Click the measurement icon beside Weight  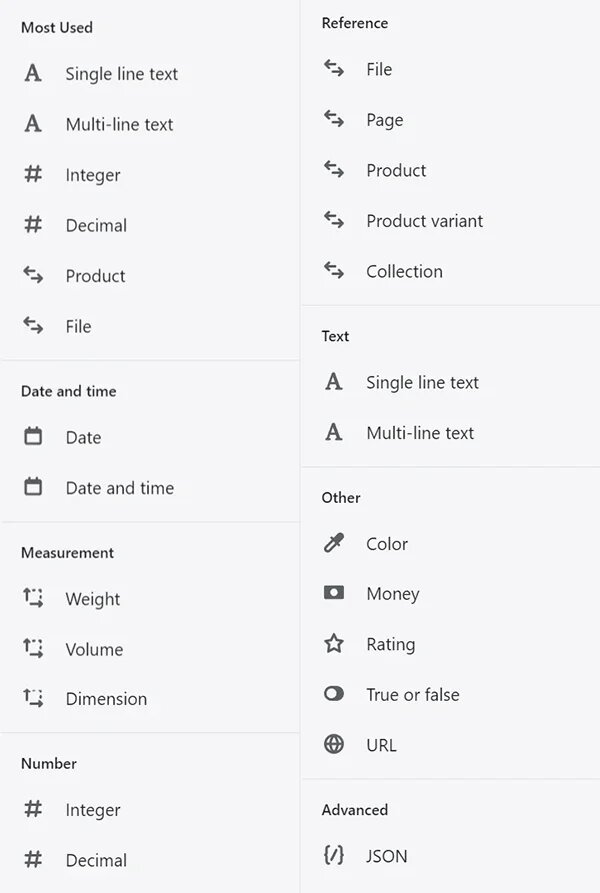point(33,598)
